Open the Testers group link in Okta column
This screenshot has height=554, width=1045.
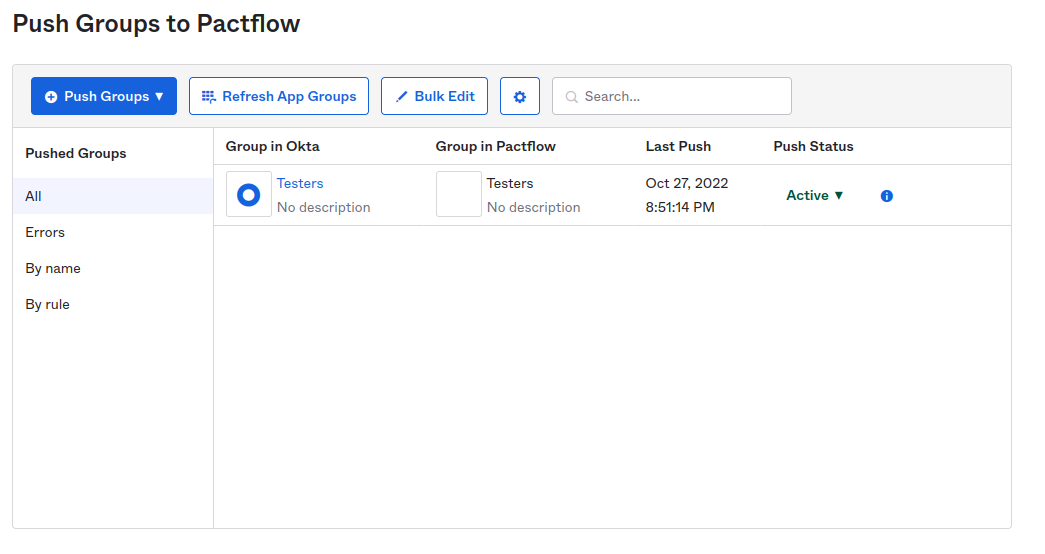[300, 184]
